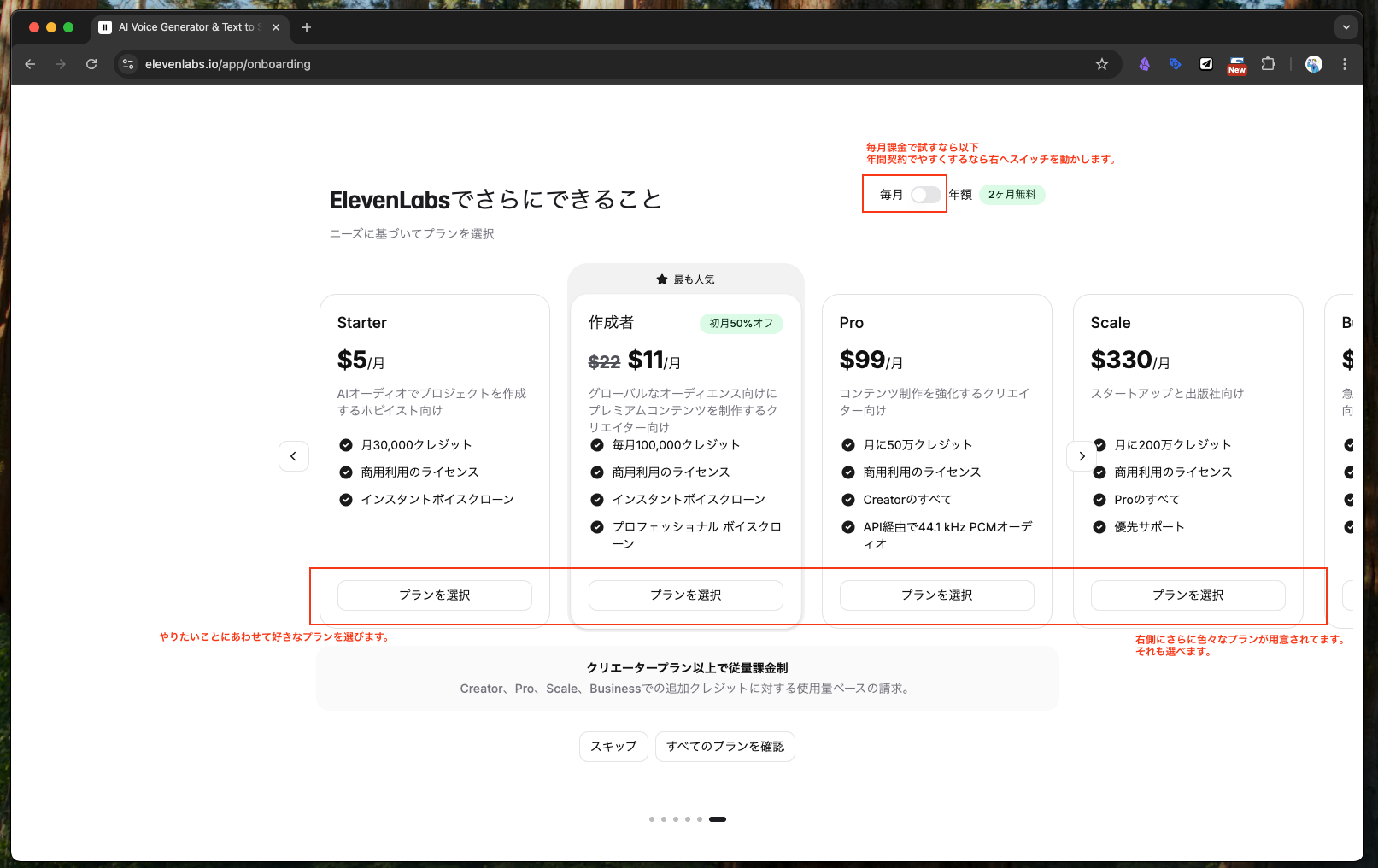Open すべてのプランを確認 to view all plans
The height and width of the screenshot is (868, 1378).
724,747
